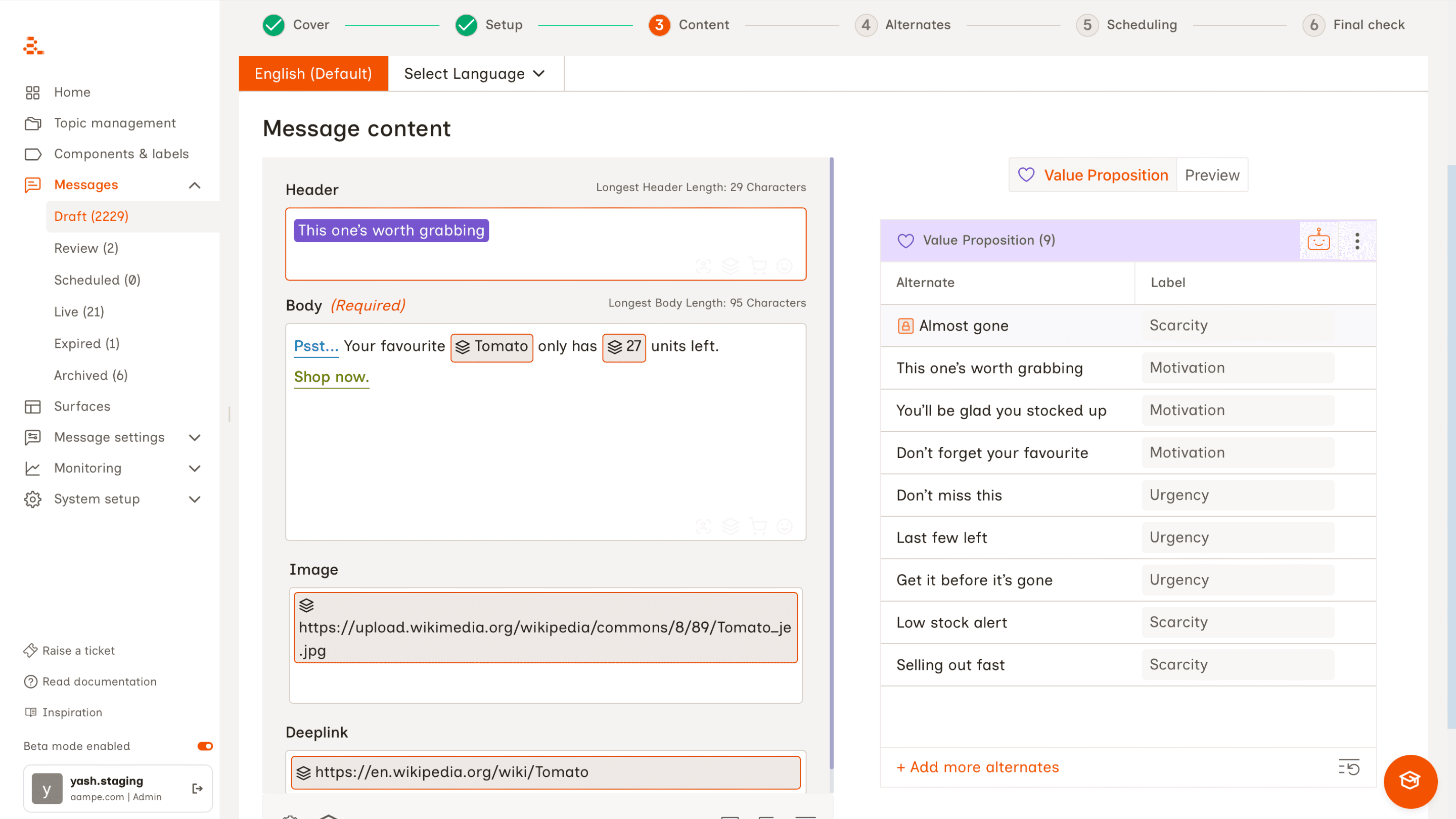
Task: Click the cart icon in Body field
Action: tap(757, 526)
